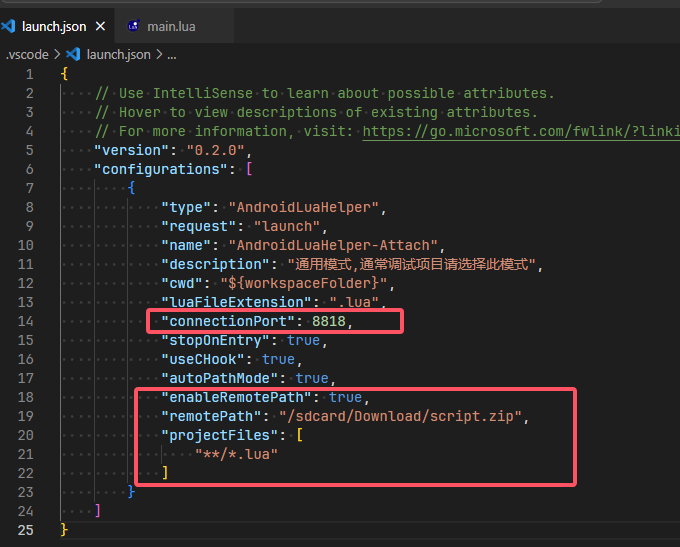Click the remotePath string /sdcard/Download/script.zip
The width and height of the screenshot is (680, 547).
coord(399,416)
